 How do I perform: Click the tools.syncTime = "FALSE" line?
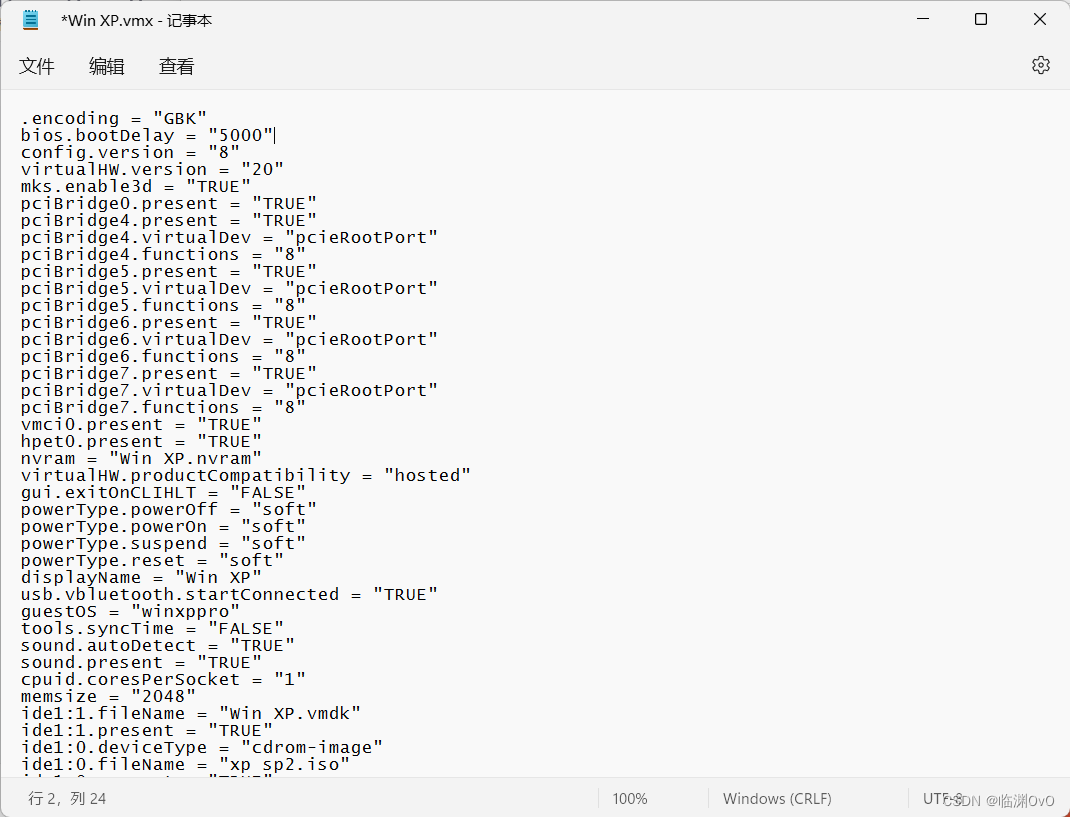pos(152,628)
